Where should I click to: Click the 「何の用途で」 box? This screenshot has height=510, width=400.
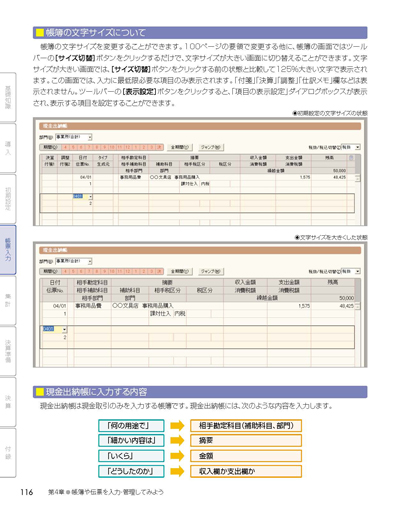click(x=131, y=426)
